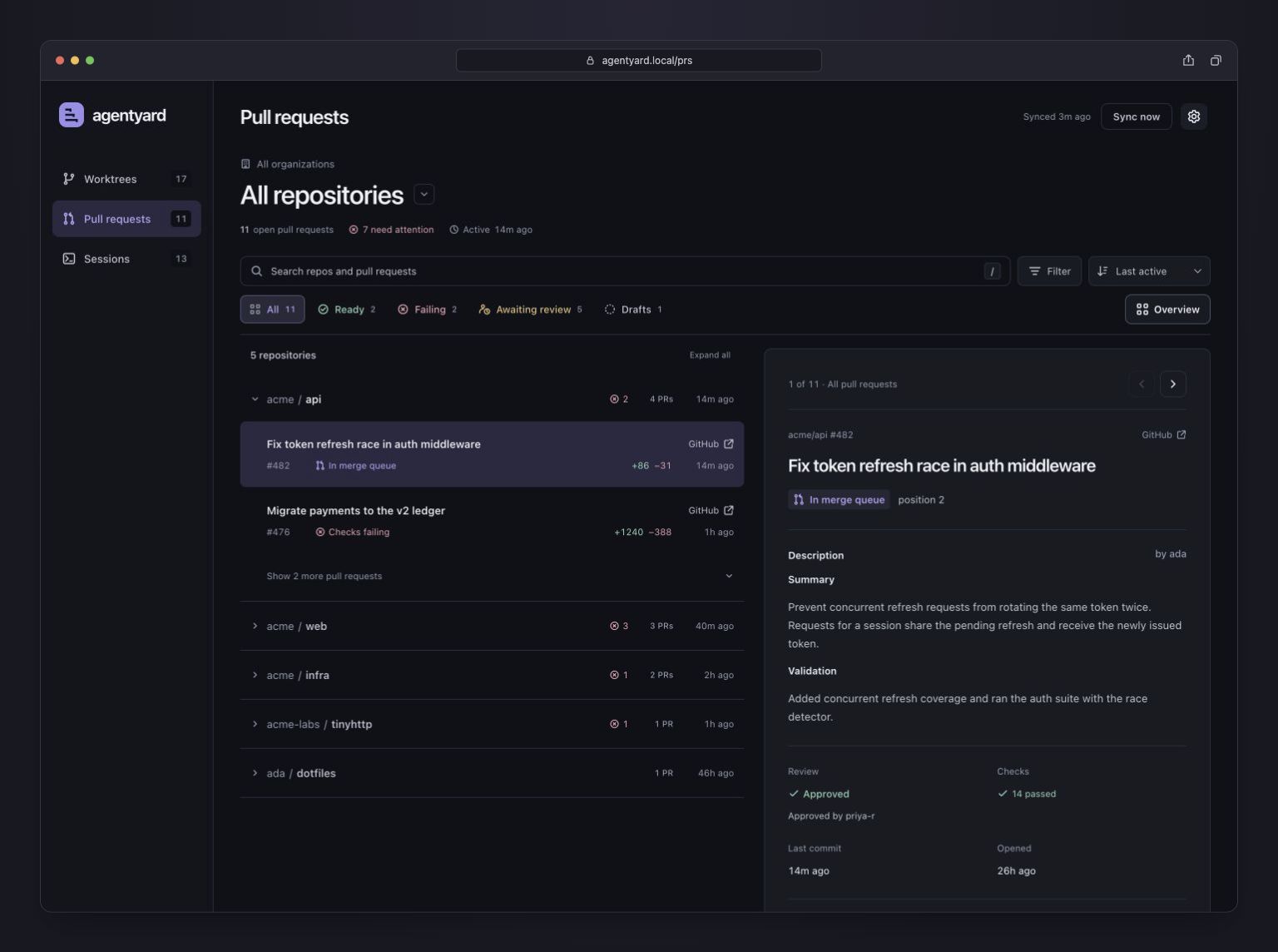Click the Overview button
The width and height of the screenshot is (1278, 952).
pyautogui.click(x=1167, y=310)
